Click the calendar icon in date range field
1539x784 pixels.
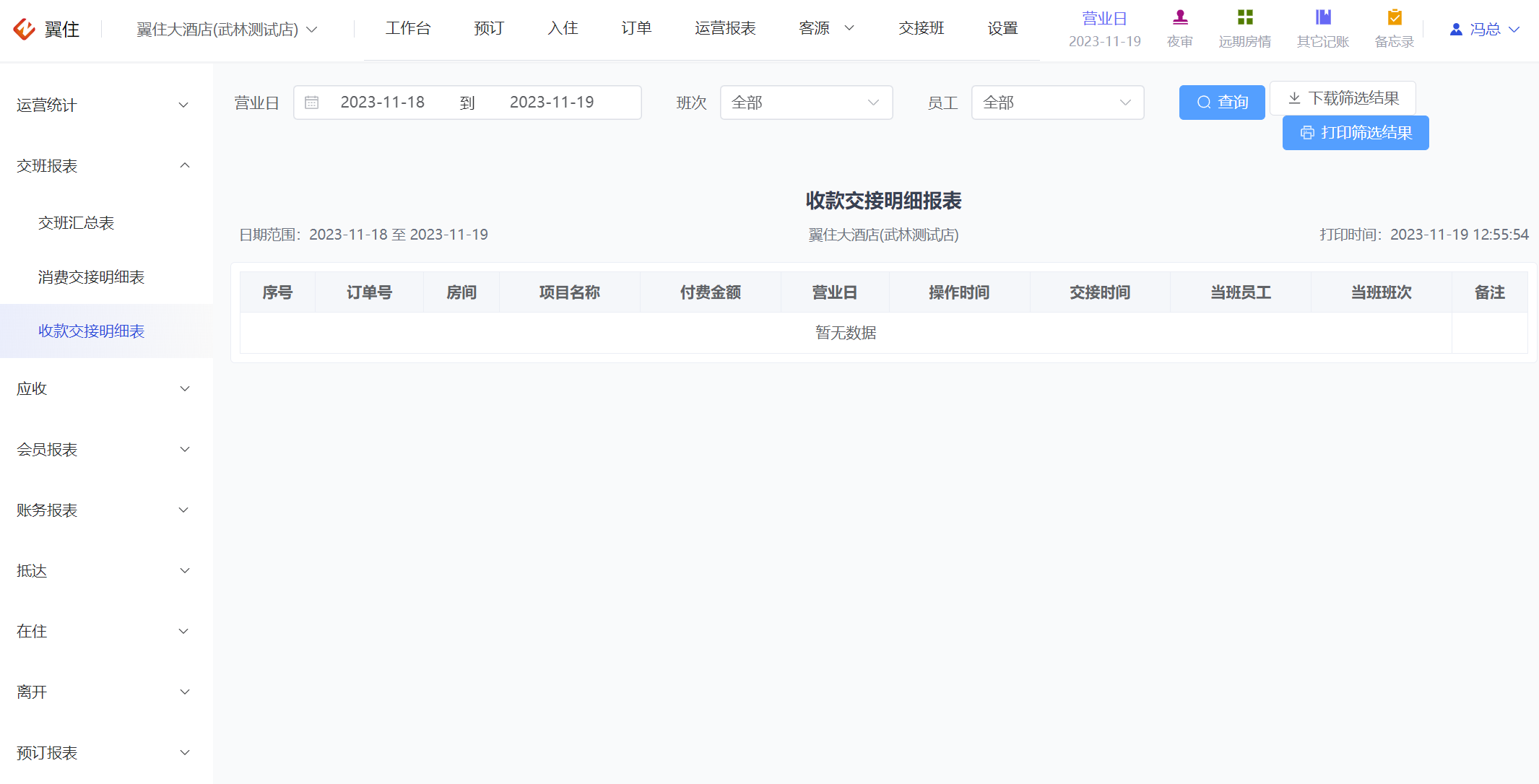click(x=312, y=103)
